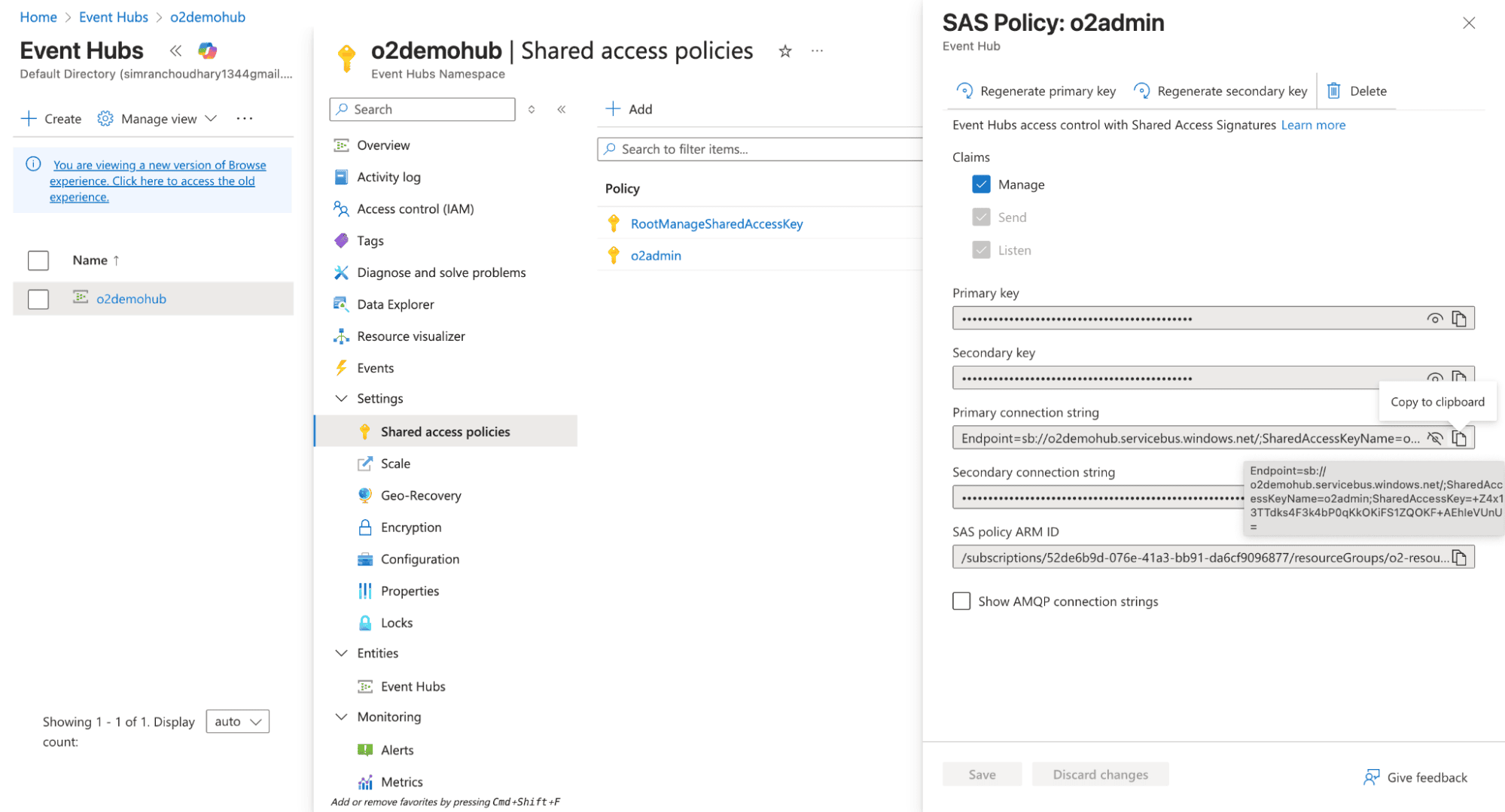
Task: Copy the primary connection string
Action: coord(1459,439)
